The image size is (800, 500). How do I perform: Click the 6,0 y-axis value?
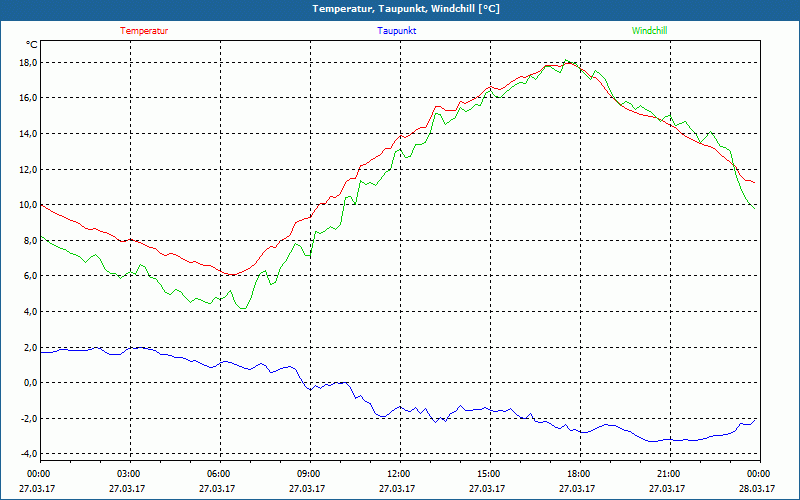tap(30, 276)
